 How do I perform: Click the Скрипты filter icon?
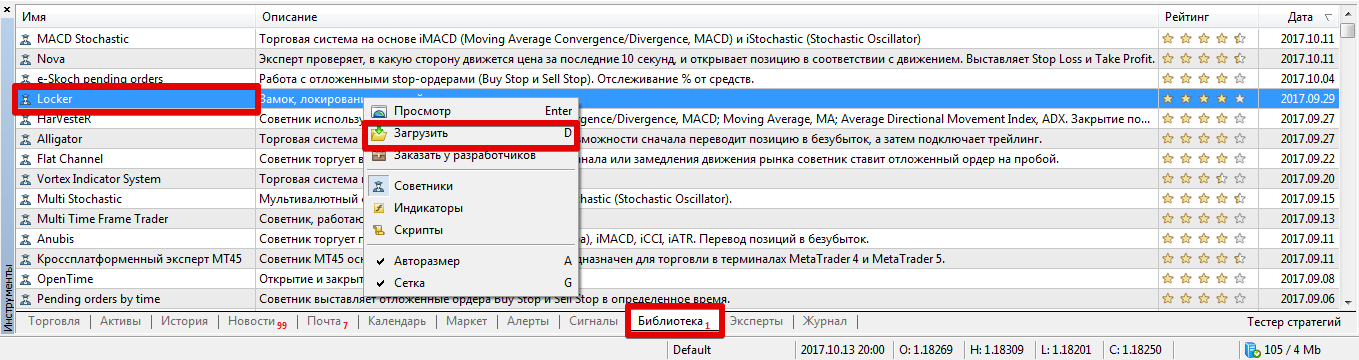point(379,230)
